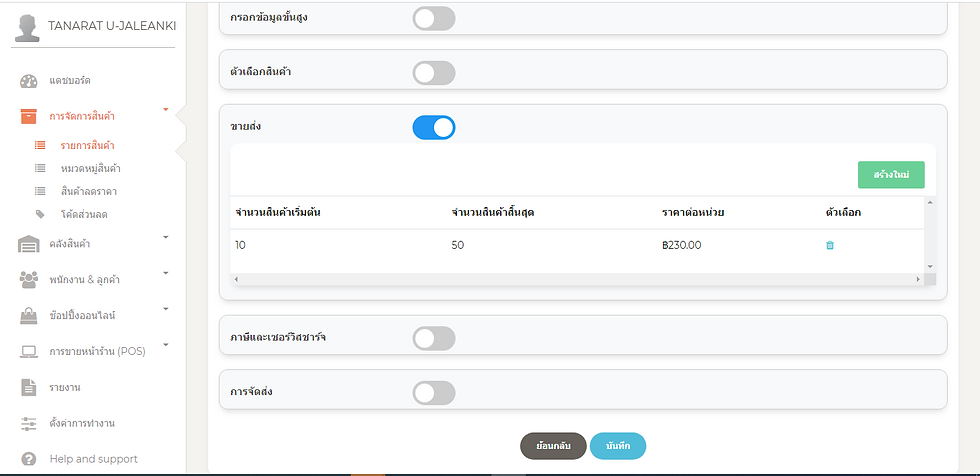Screen dimensions: 980x476
Task: Click the บันทึก save button
Action: pos(618,446)
